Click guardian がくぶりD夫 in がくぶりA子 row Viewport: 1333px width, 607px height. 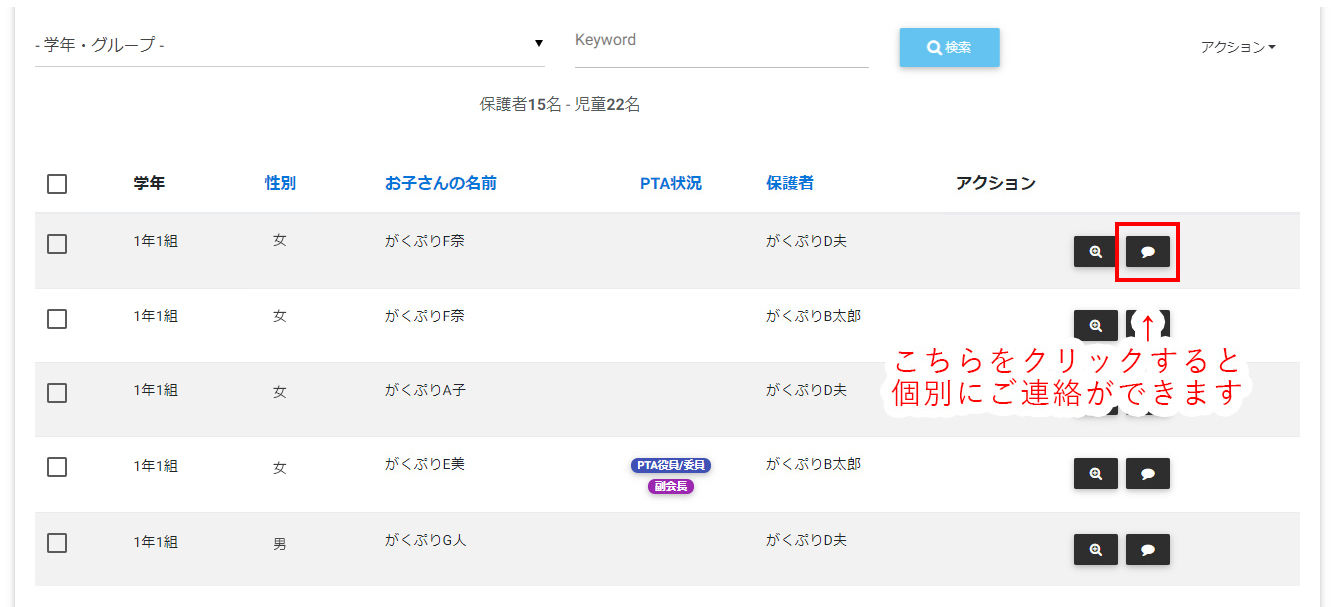[806, 390]
